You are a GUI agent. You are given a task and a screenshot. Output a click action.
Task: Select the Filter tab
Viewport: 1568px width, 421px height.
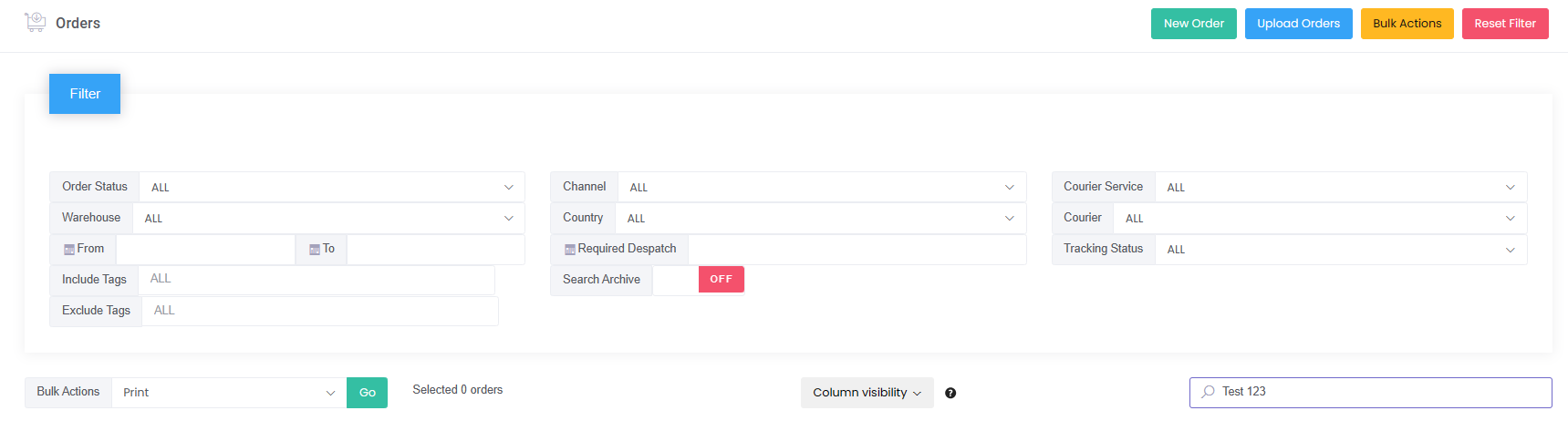tap(85, 94)
